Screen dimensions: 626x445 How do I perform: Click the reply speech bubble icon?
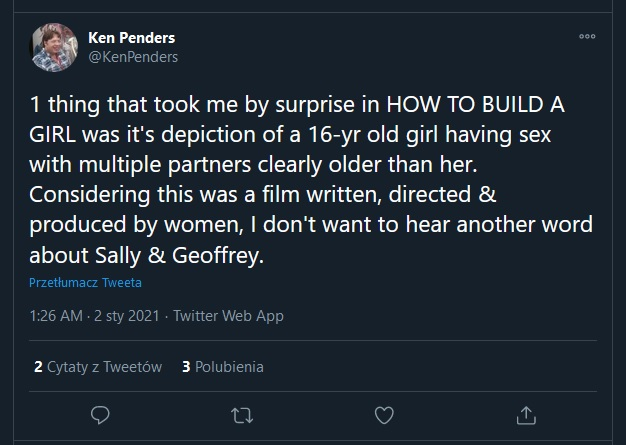click(x=98, y=414)
